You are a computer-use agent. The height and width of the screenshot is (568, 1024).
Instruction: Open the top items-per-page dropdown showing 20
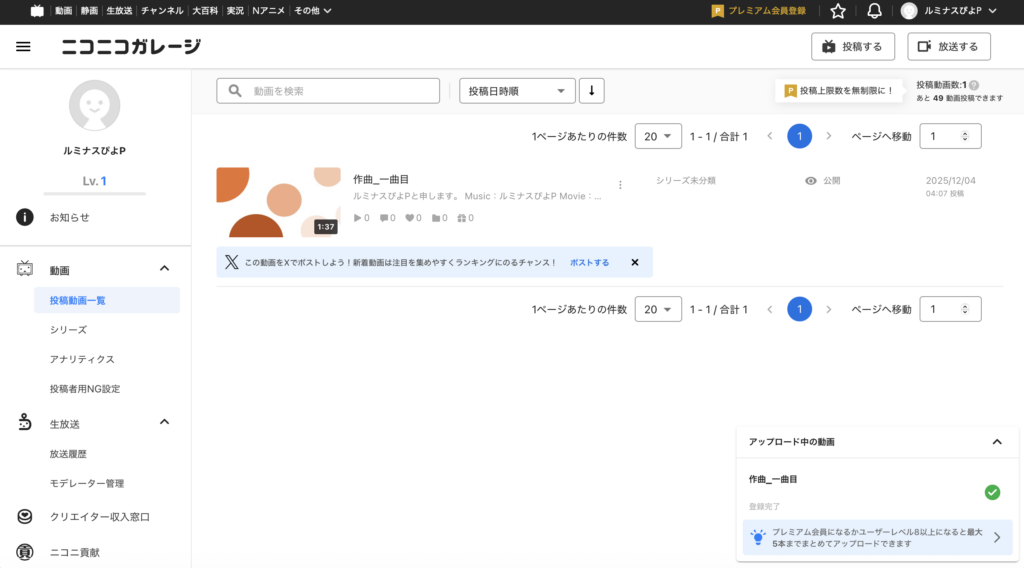coord(658,136)
